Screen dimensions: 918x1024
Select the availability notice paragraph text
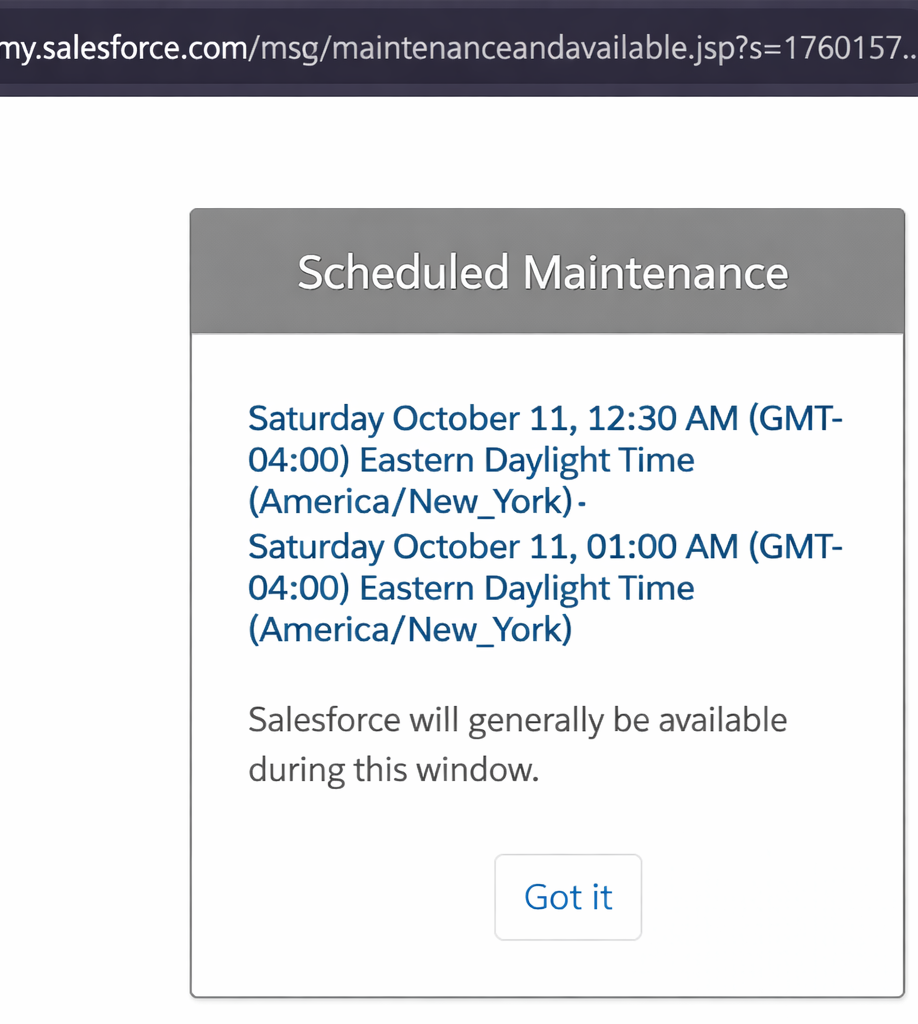(x=517, y=744)
